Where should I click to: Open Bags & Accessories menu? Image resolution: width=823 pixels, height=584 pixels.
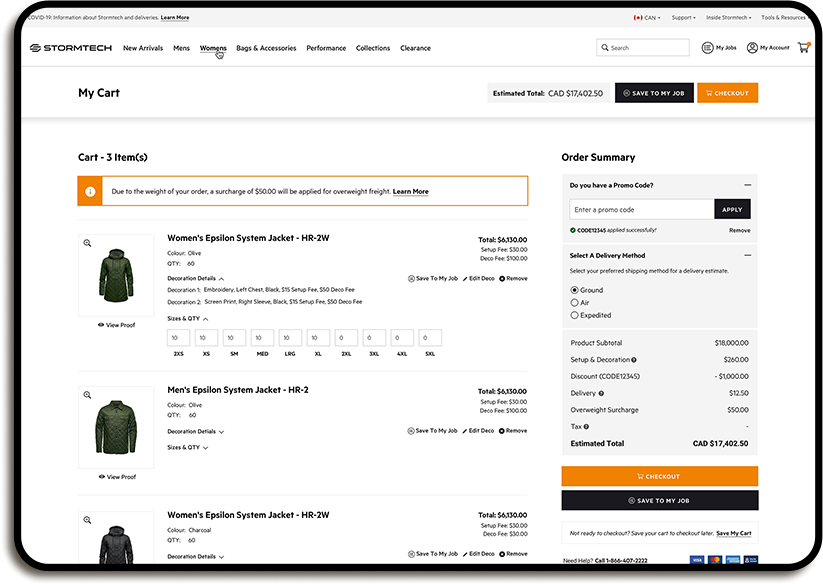tap(266, 48)
